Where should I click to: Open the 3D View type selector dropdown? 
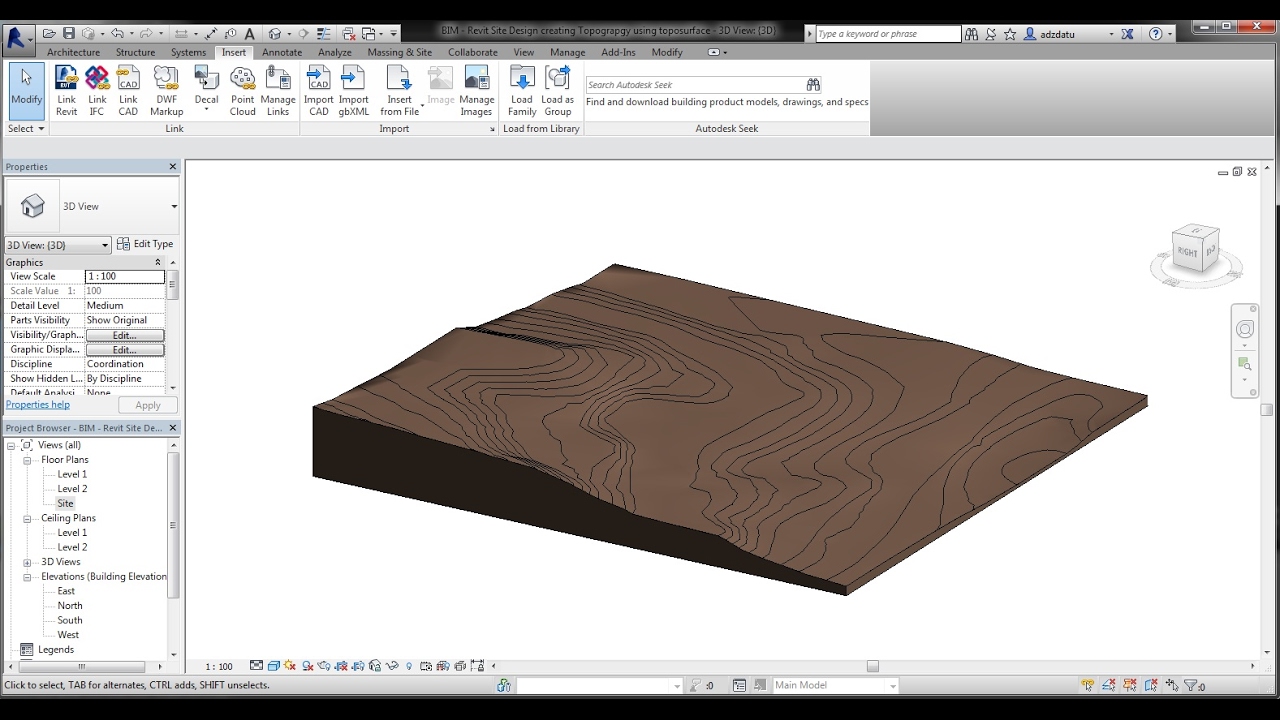coord(174,207)
